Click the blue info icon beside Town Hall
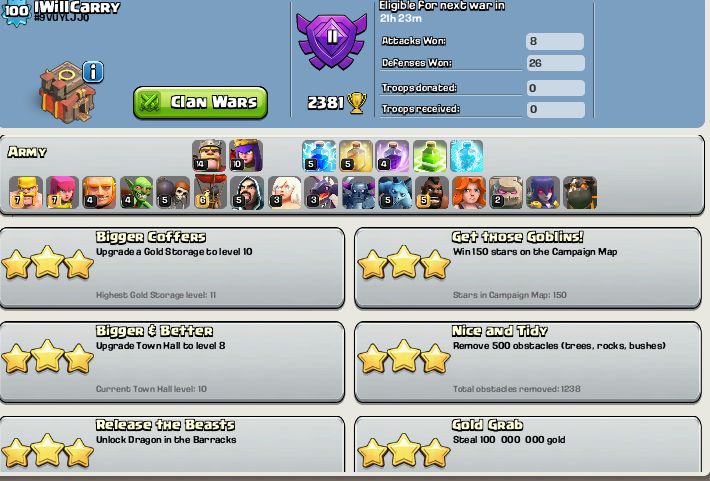This screenshot has width=710, height=481. pyautogui.click(x=93, y=72)
